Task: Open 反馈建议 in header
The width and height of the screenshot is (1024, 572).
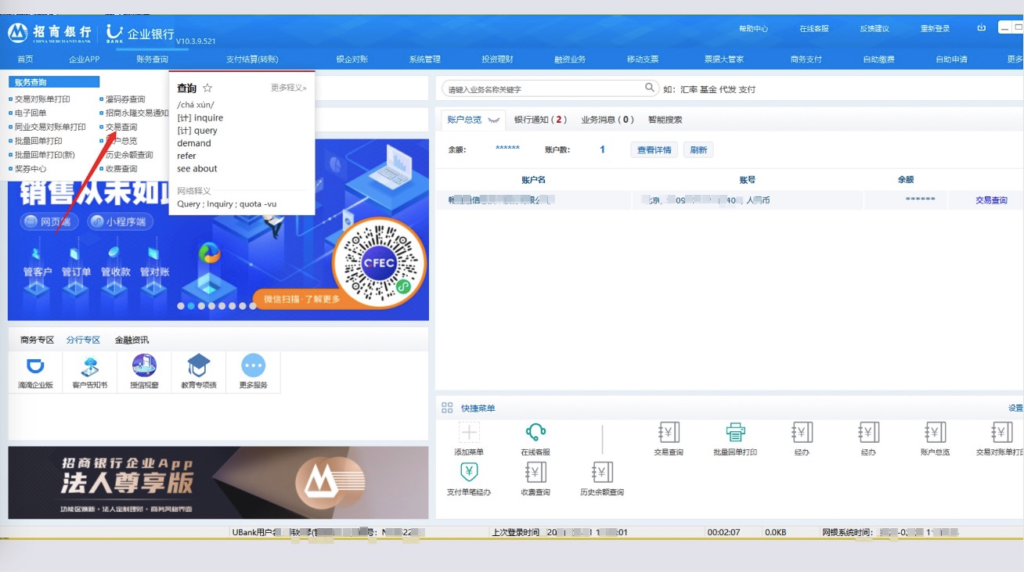Action: pyautogui.click(x=874, y=28)
